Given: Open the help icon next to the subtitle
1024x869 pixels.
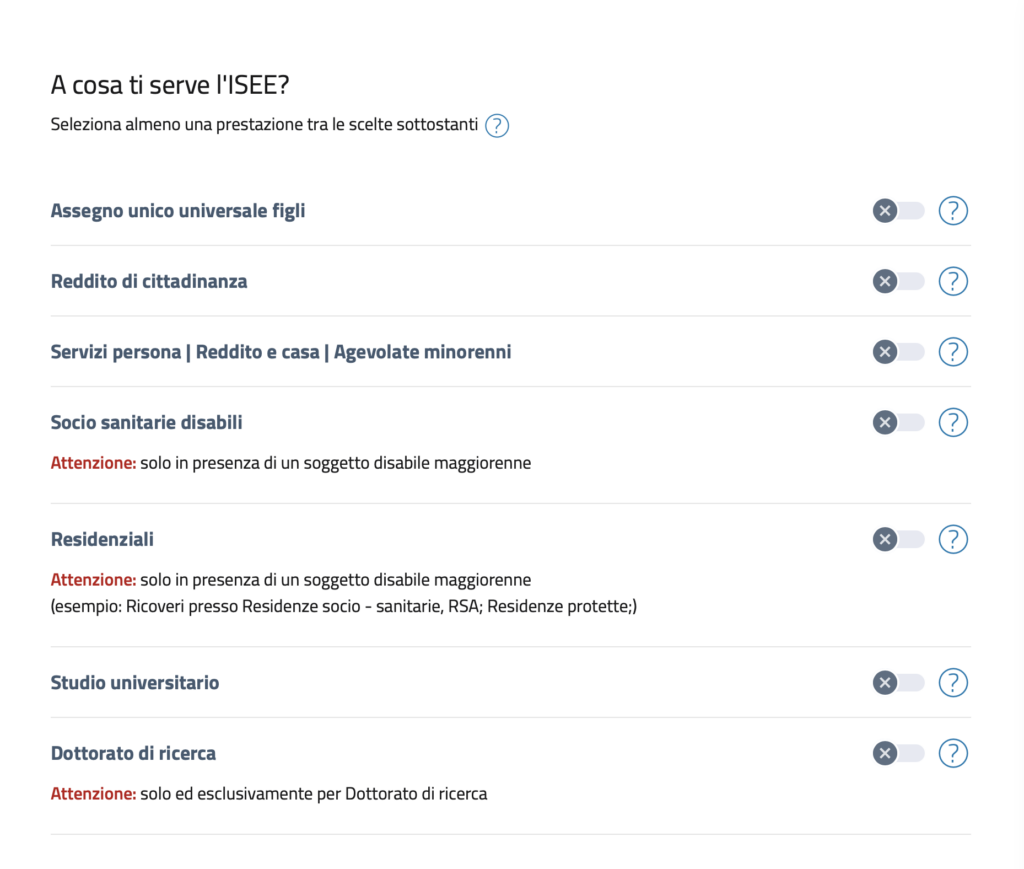Looking at the screenshot, I should pyautogui.click(x=497, y=125).
